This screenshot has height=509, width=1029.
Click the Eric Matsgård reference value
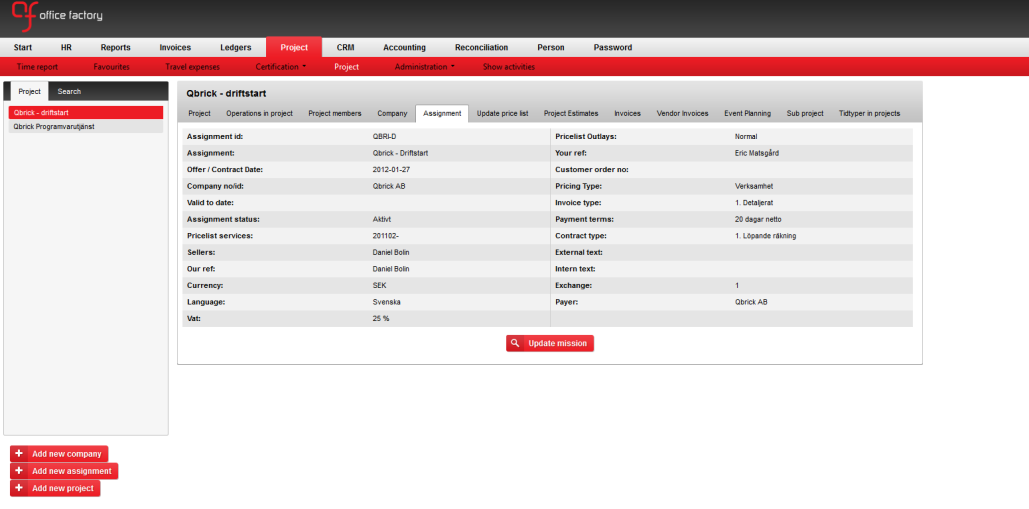pyautogui.click(x=757, y=153)
